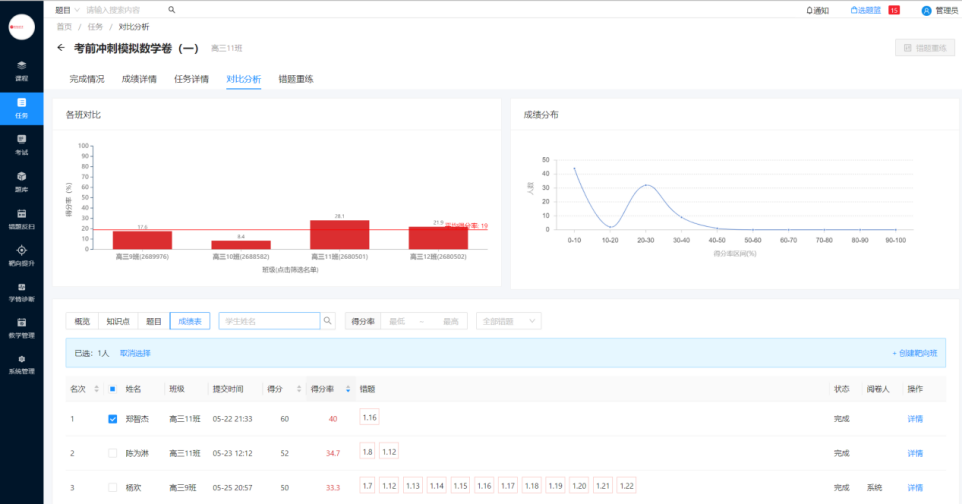Image resolution: width=962 pixels, height=504 pixels.
Task: Select the 成绩表 view tab
Action: click(x=190, y=321)
